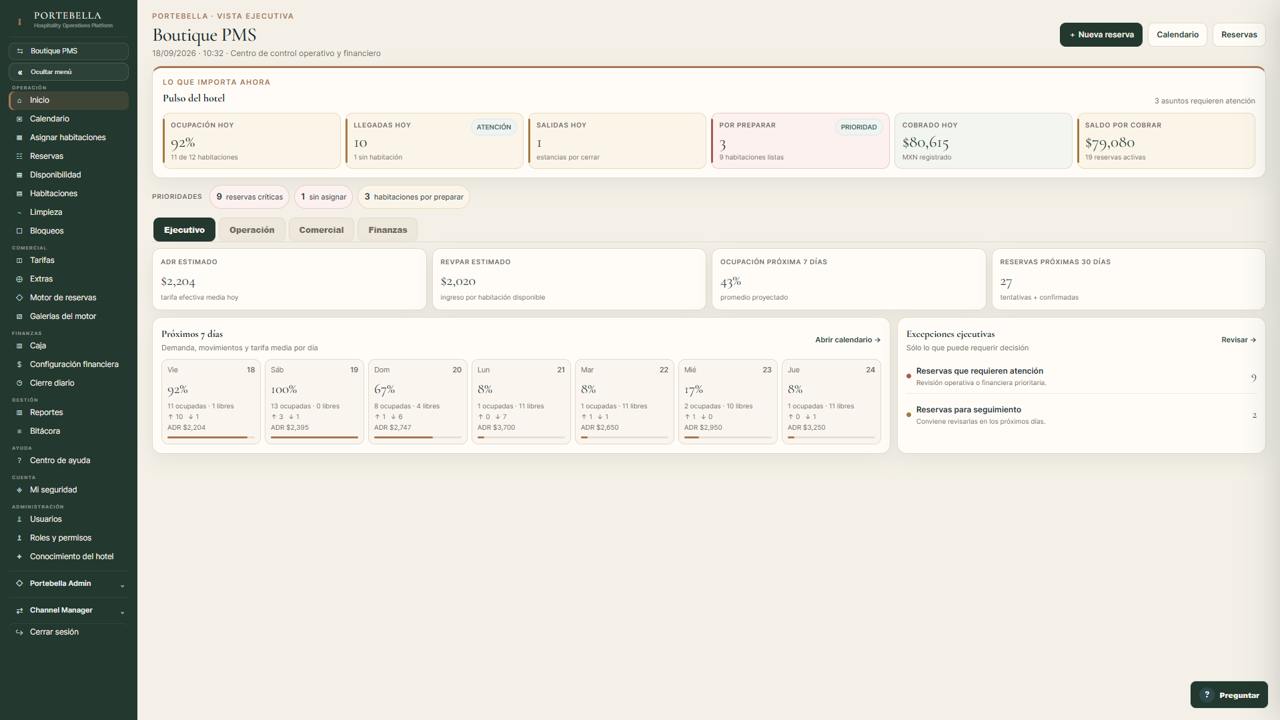Follow the Abrir calendario link

click(x=848, y=340)
